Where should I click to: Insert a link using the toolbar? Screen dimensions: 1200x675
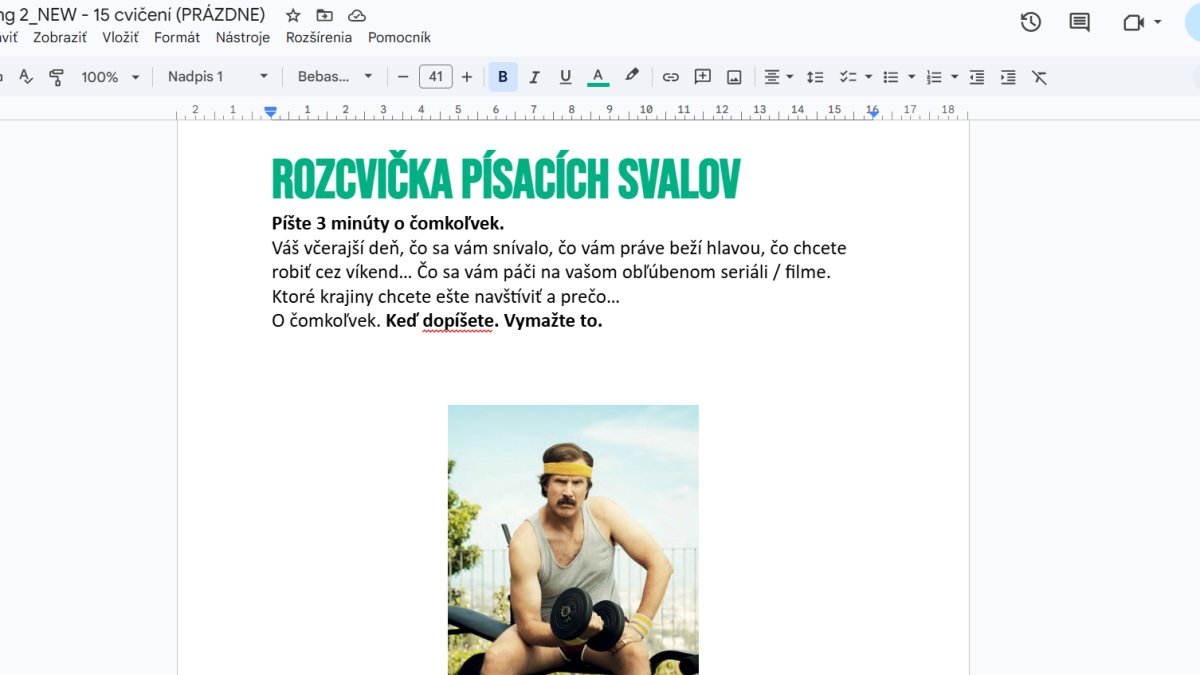point(671,77)
